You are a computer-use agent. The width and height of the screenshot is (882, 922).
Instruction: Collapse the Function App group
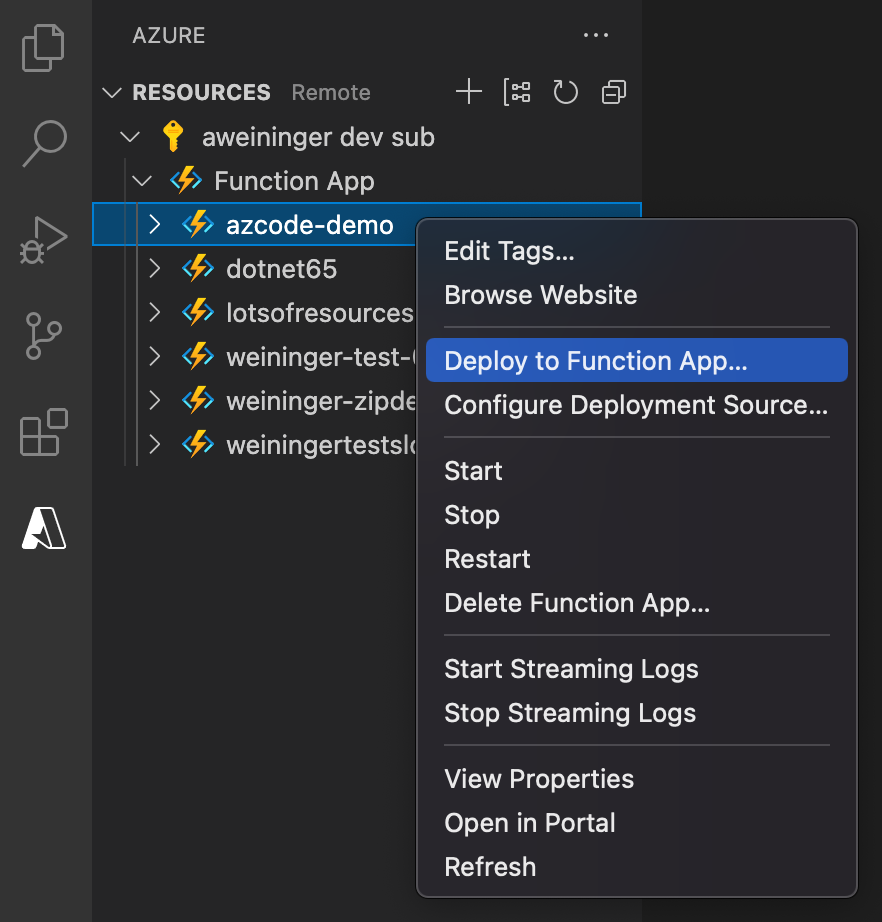[142, 181]
